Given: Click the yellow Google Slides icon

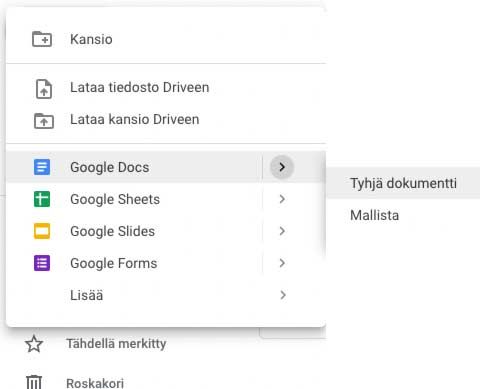Looking at the screenshot, I should click(x=42, y=231).
